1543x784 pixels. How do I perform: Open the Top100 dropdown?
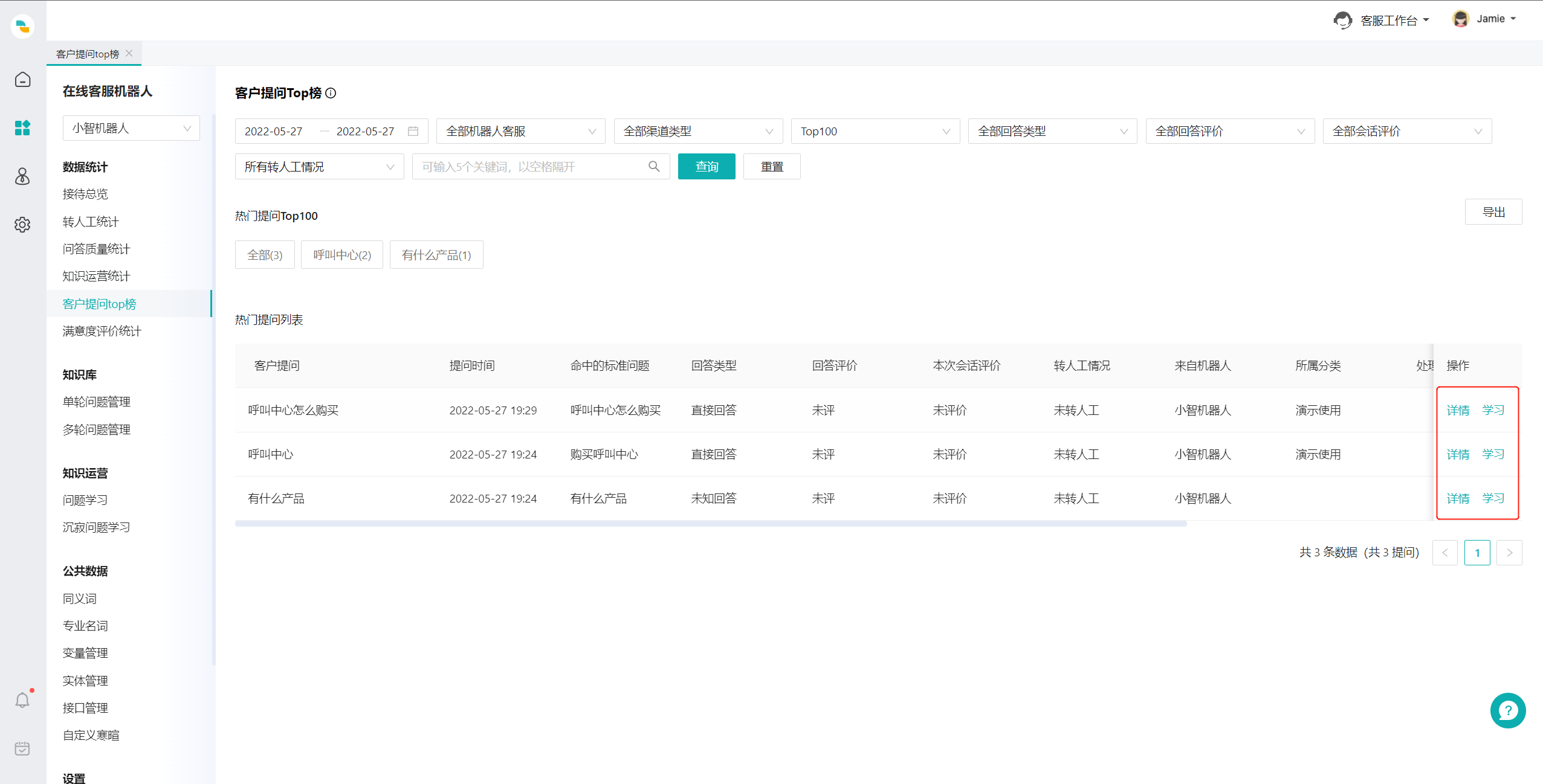(x=875, y=131)
